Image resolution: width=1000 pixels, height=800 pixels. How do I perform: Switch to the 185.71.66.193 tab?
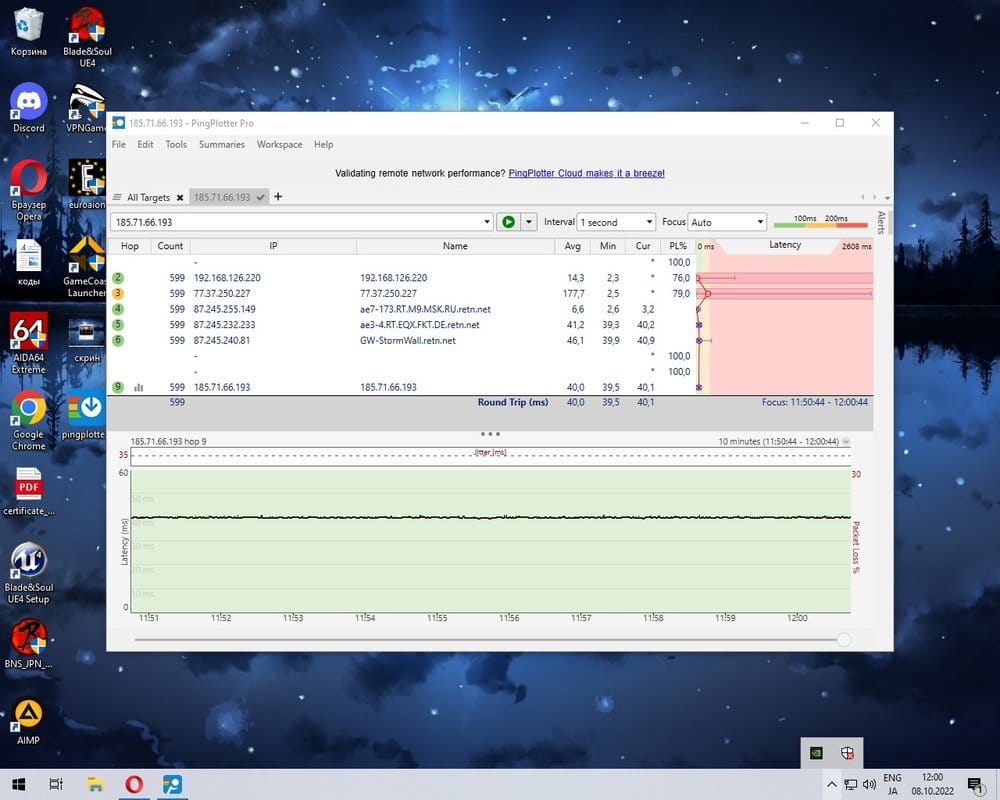tap(223, 198)
